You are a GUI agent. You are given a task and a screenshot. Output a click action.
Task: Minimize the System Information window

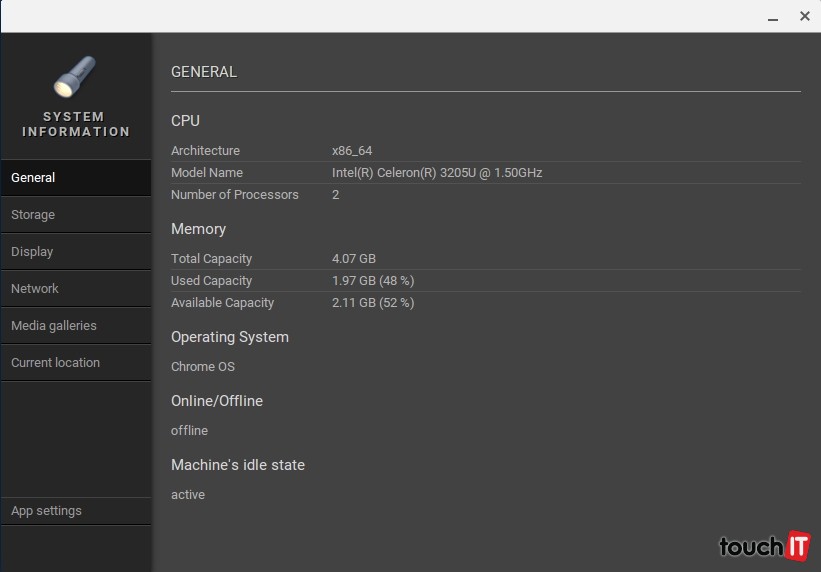(773, 17)
